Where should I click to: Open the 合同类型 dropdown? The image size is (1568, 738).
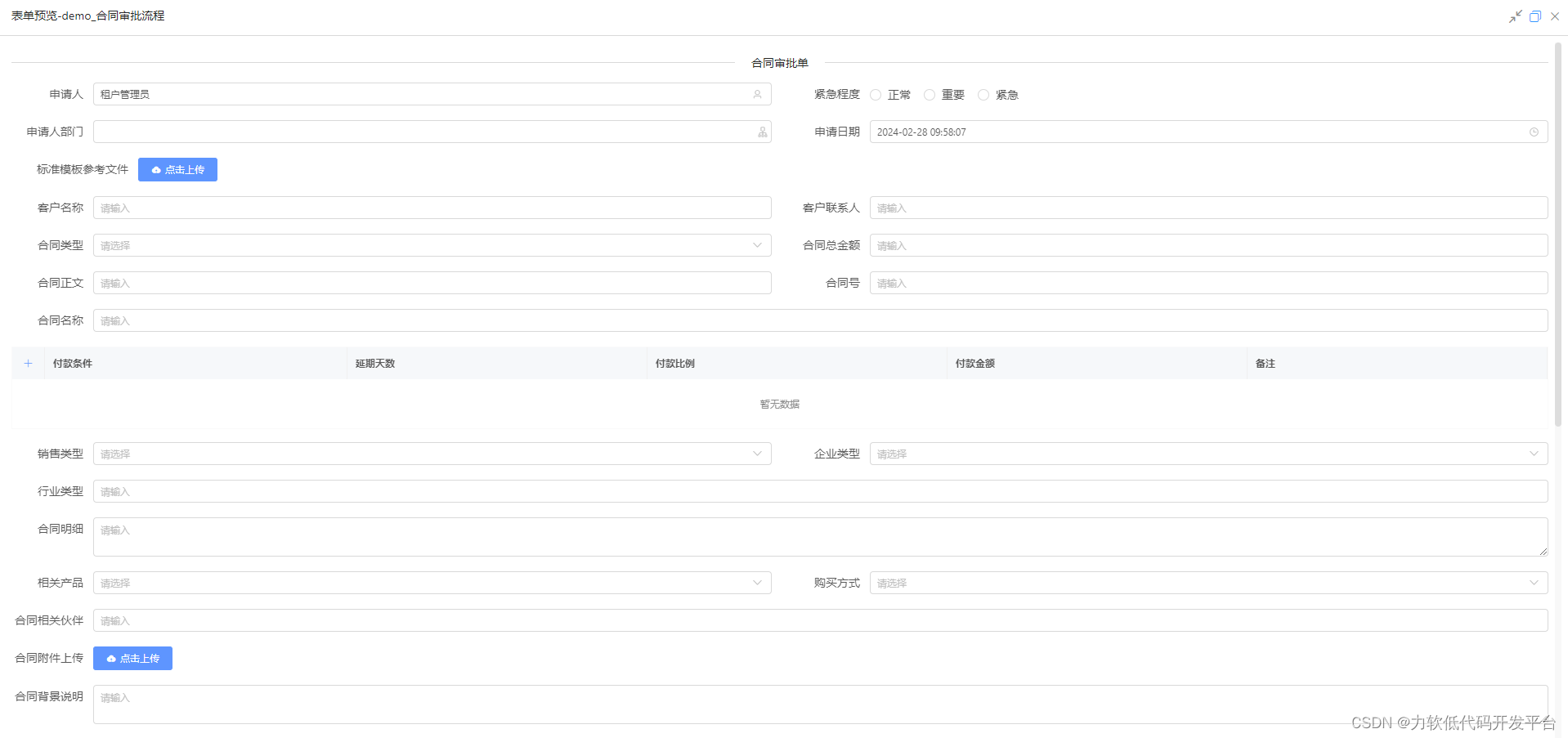coord(432,245)
